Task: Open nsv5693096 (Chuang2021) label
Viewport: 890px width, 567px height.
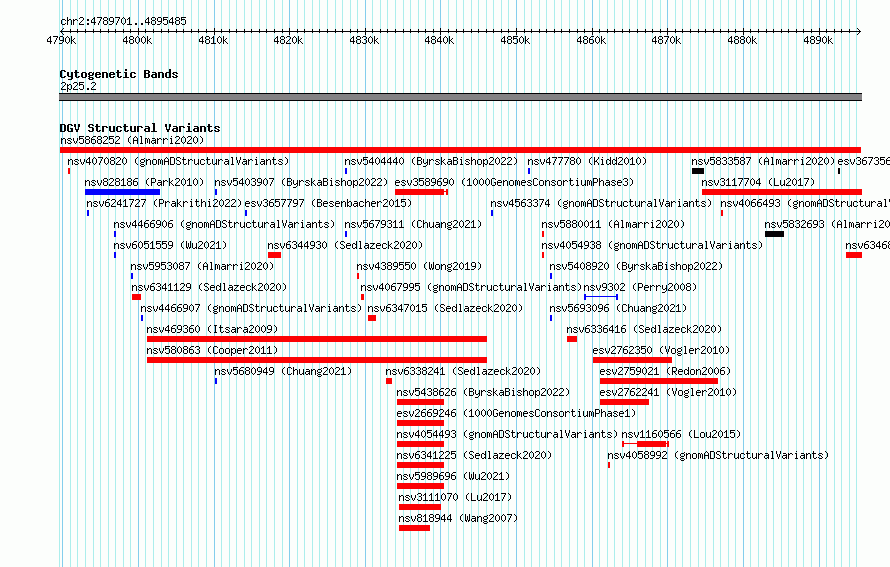Action: coord(618,308)
